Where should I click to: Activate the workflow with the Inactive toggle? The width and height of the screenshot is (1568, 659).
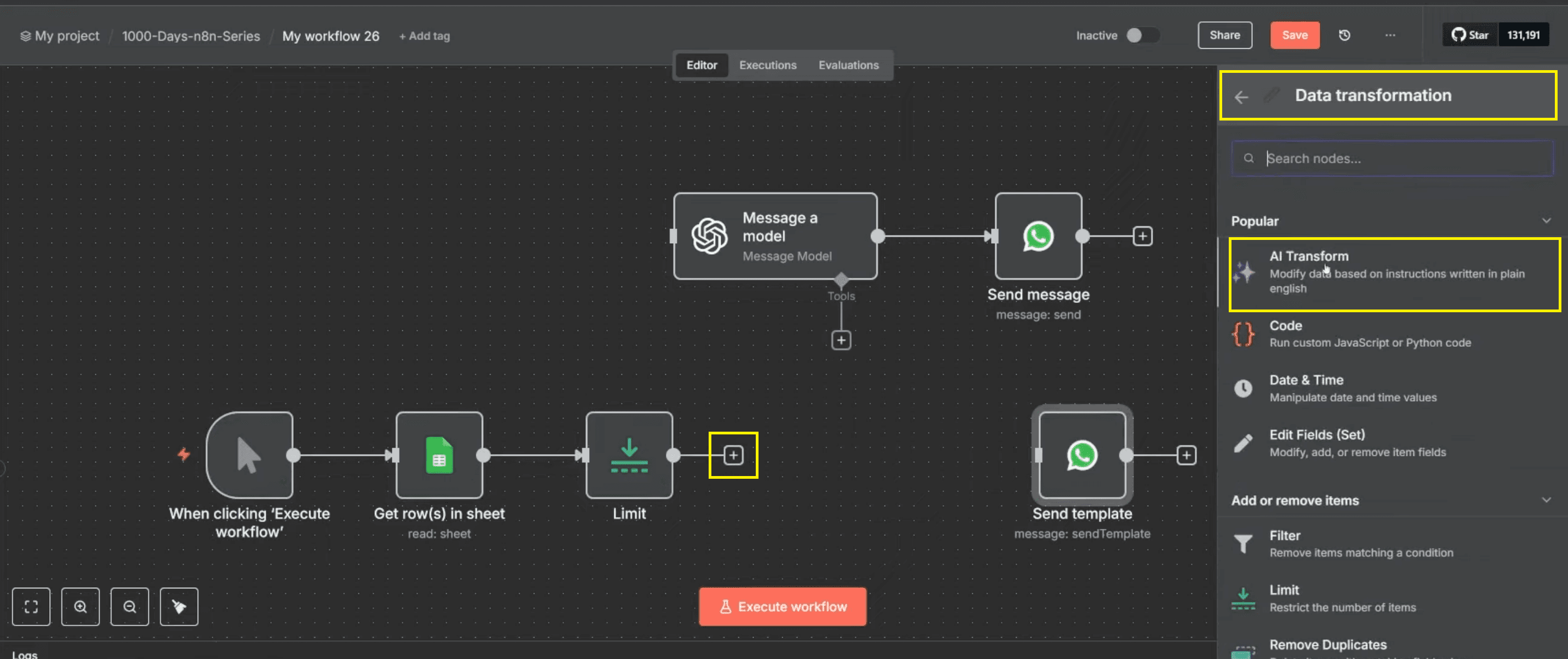click(x=1142, y=35)
